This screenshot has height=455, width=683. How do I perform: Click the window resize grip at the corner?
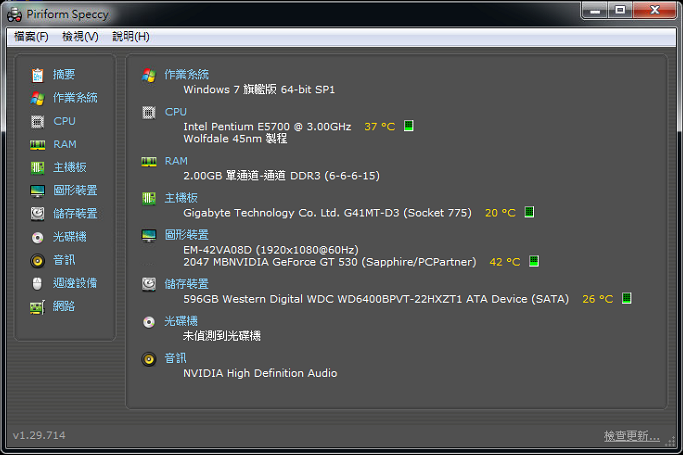pyautogui.click(x=670, y=442)
